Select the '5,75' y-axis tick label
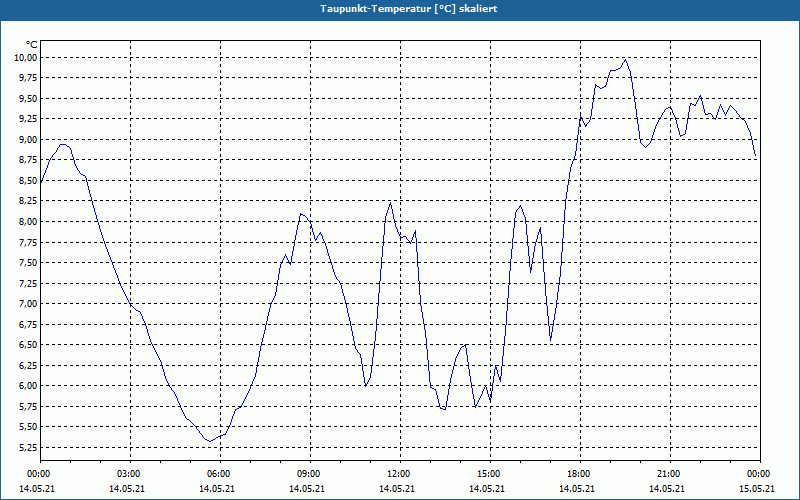The height and width of the screenshot is (500, 800). (27, 407)
